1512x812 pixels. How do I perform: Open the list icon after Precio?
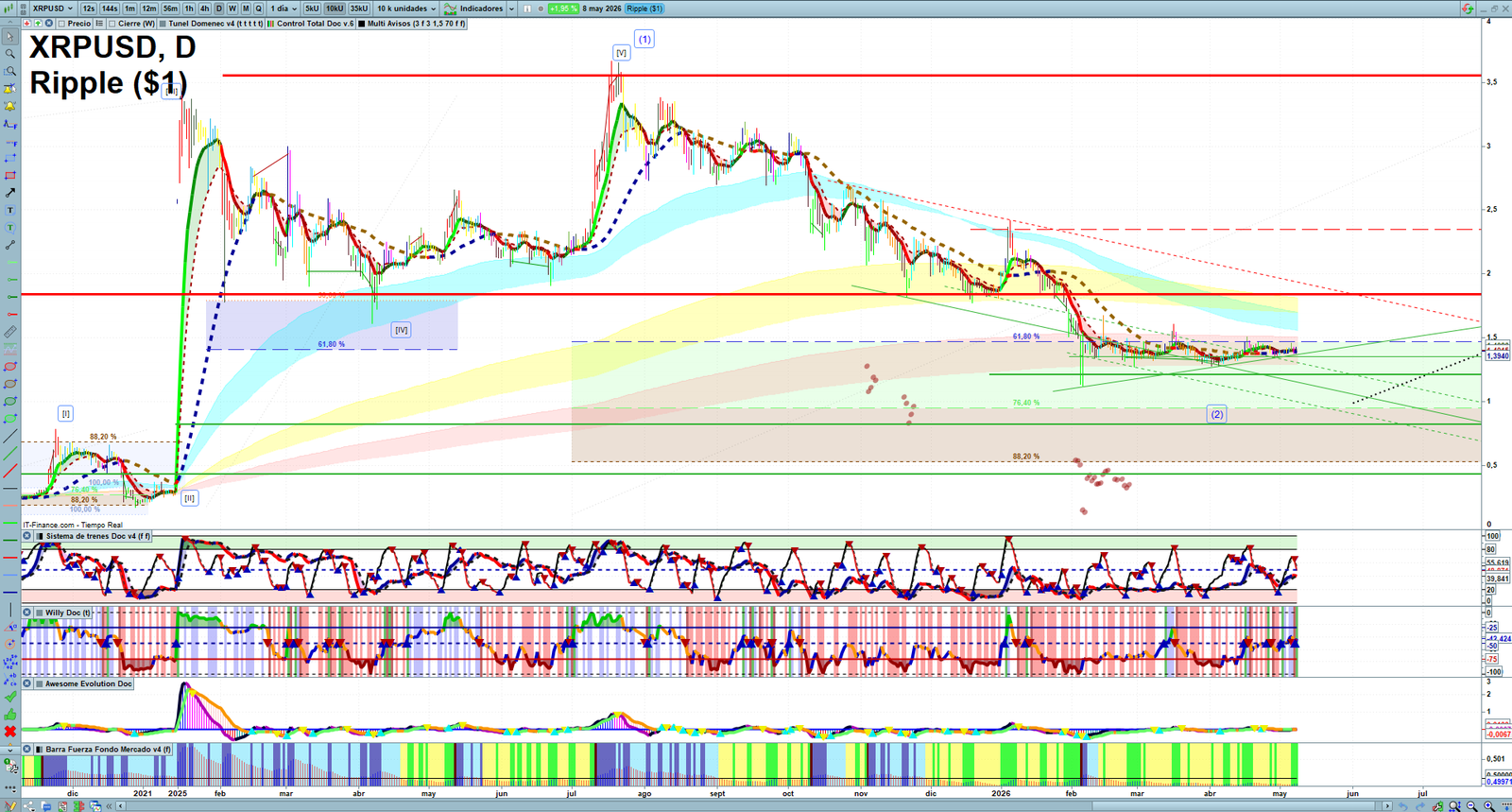99,23
